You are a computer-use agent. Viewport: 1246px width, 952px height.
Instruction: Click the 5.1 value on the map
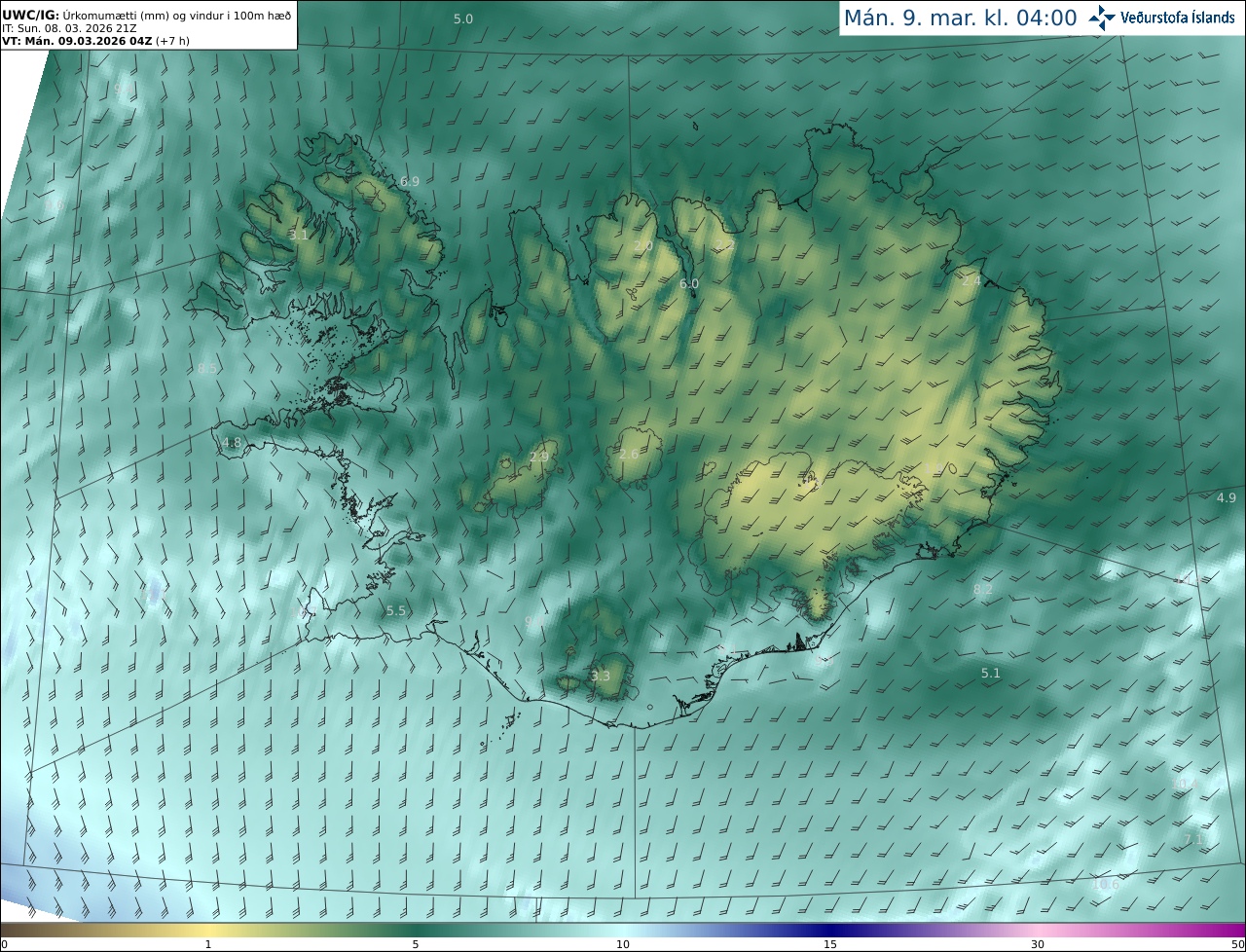991,674
